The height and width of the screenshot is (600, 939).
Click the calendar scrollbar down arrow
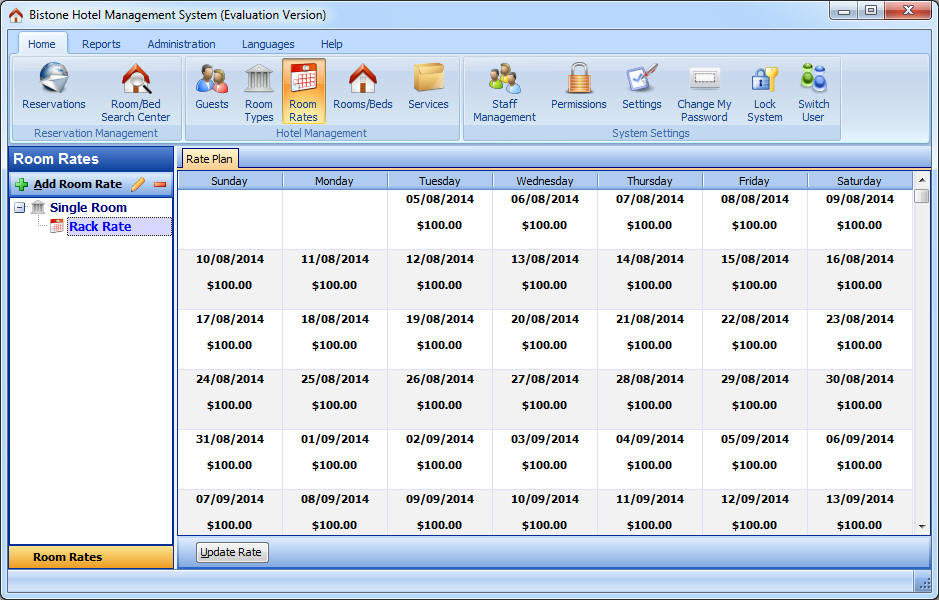coord(921,526)
